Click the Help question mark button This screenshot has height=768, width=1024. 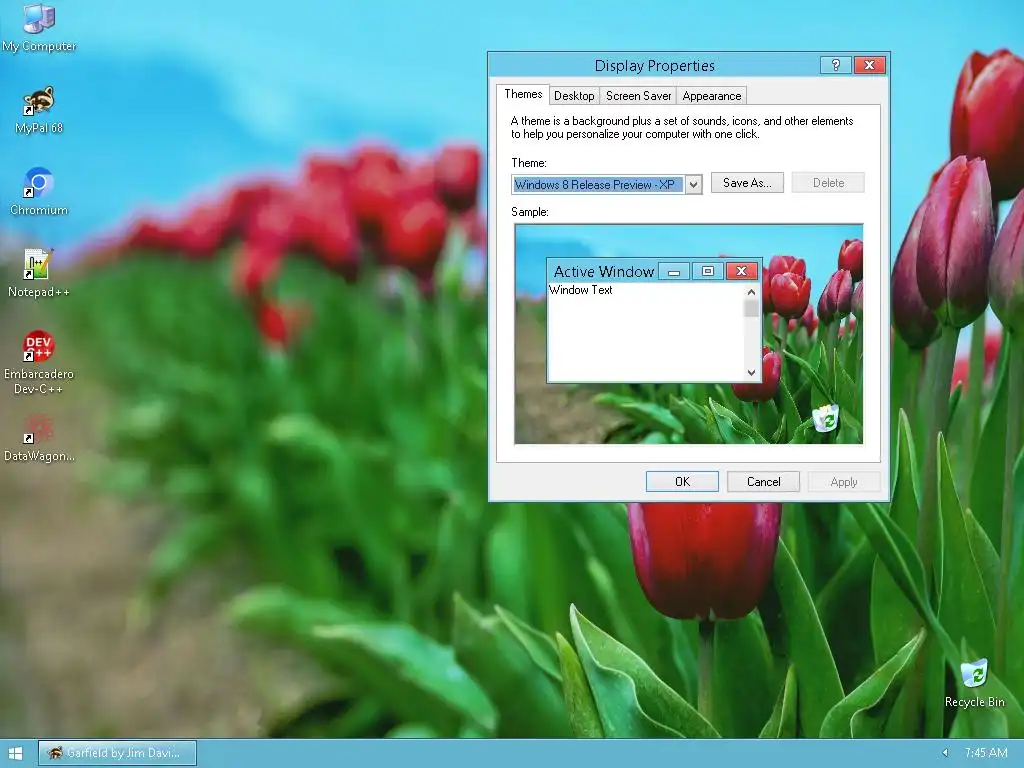[x=836, y=65]
